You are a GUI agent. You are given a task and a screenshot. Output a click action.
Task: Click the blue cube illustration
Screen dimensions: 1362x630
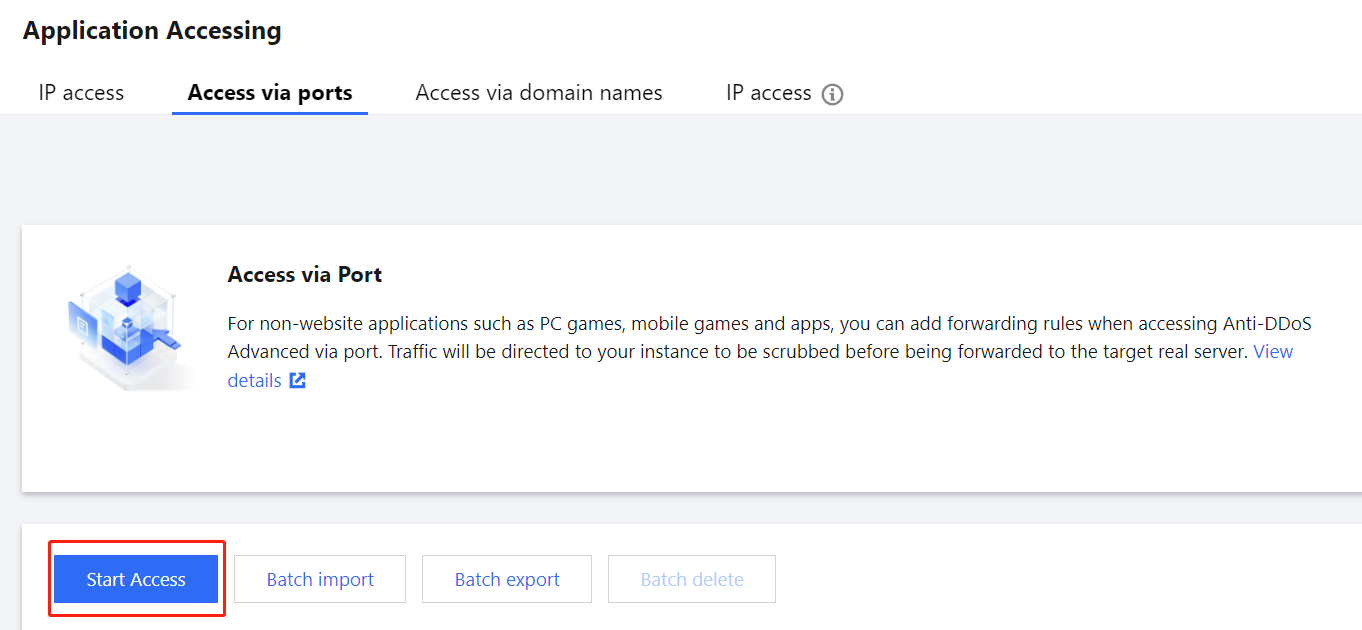click(127, 322)
